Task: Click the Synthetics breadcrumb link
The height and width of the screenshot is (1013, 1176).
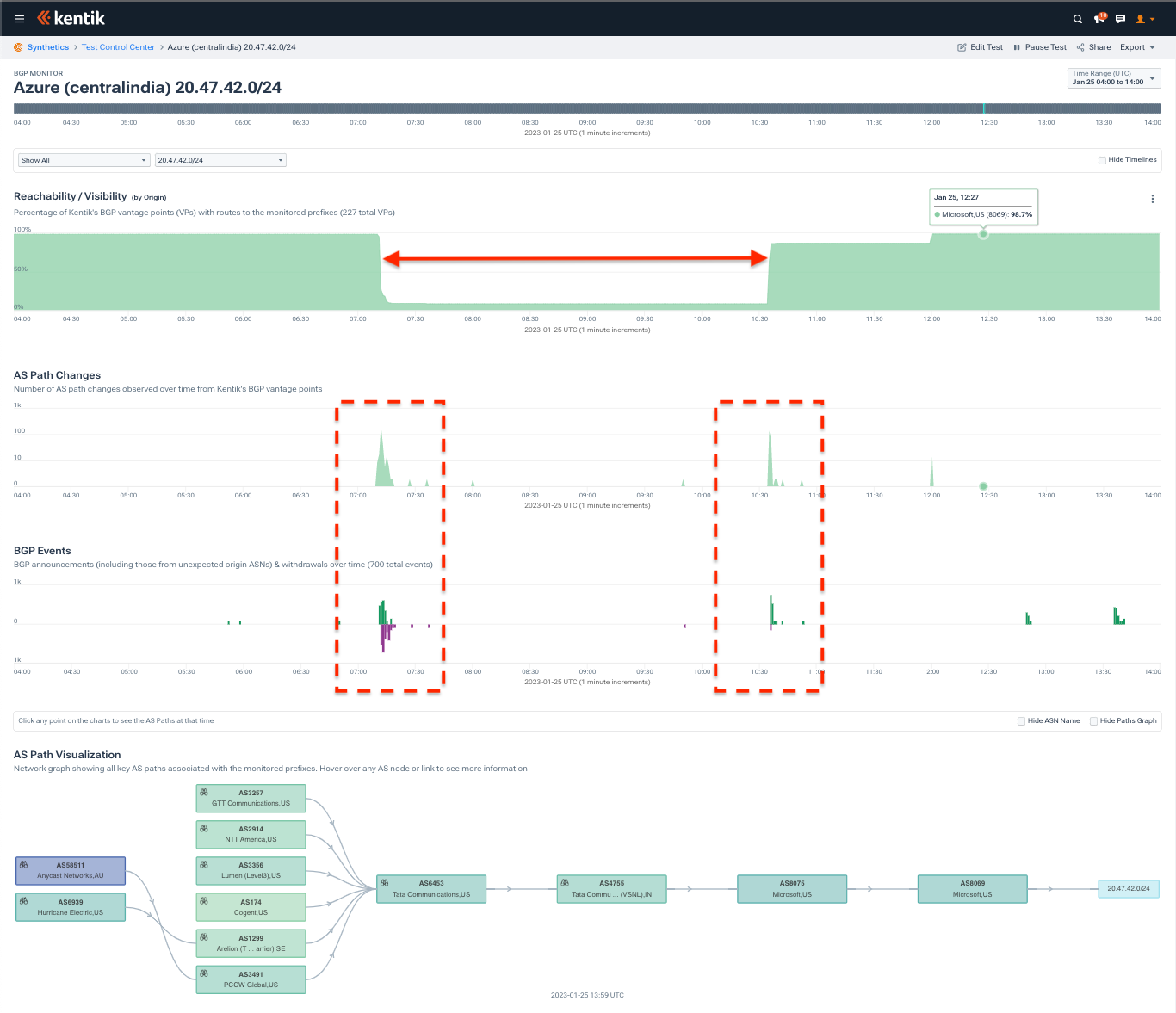Action: (48, 47)
